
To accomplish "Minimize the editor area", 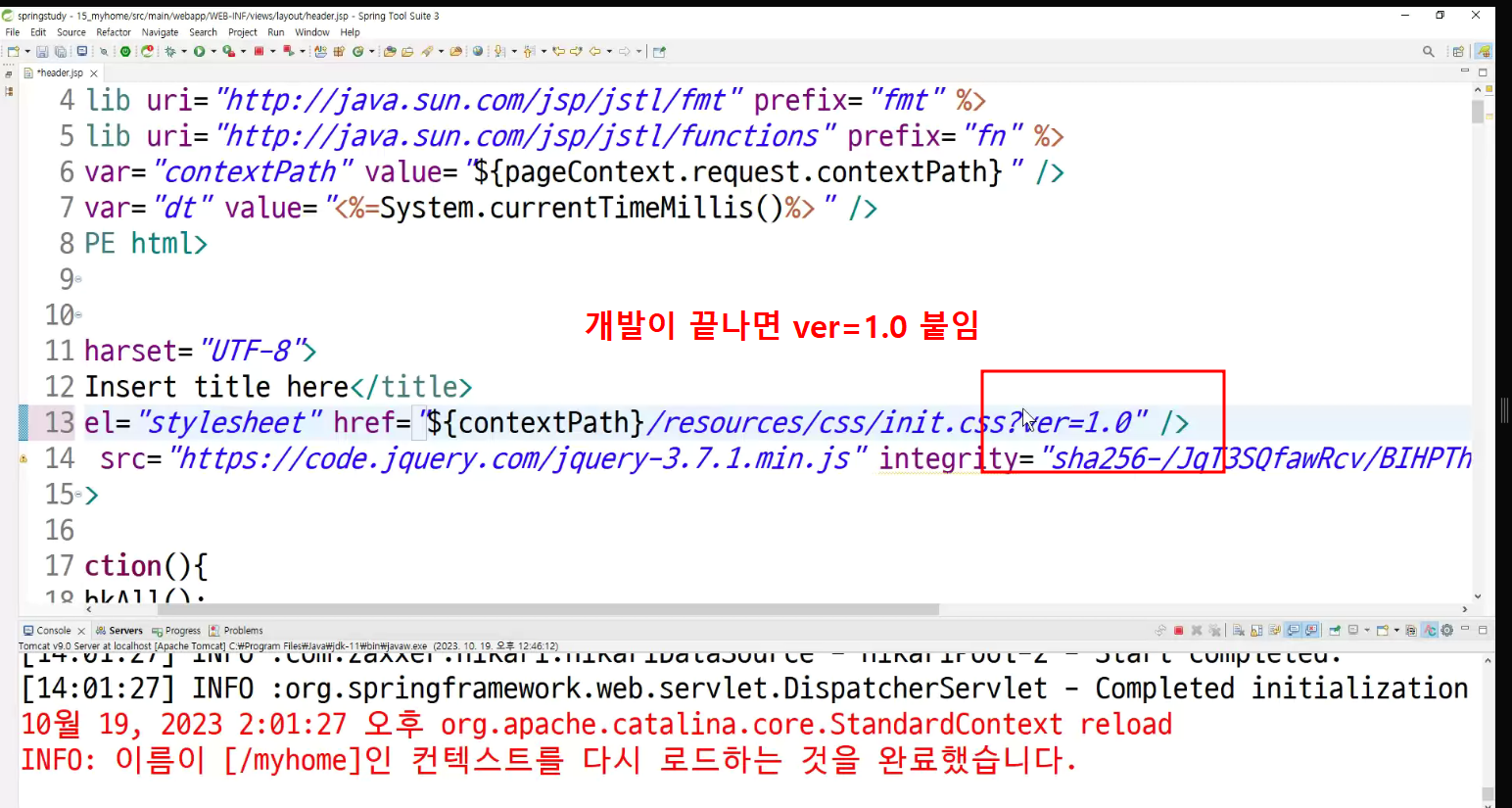I will tap(1465, 71).
